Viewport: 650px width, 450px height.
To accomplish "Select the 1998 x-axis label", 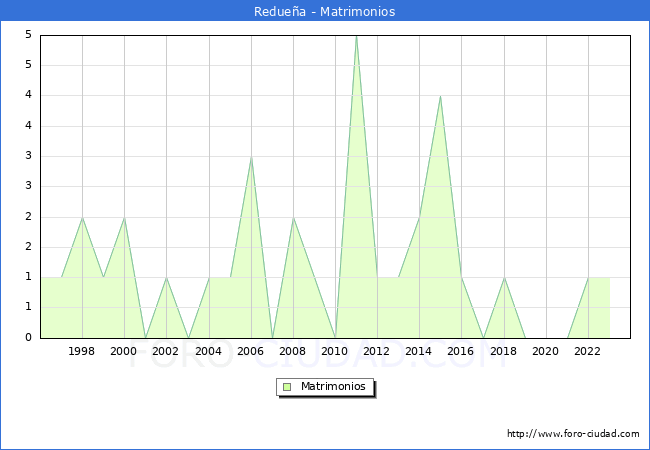I will [x=82, y=352].
